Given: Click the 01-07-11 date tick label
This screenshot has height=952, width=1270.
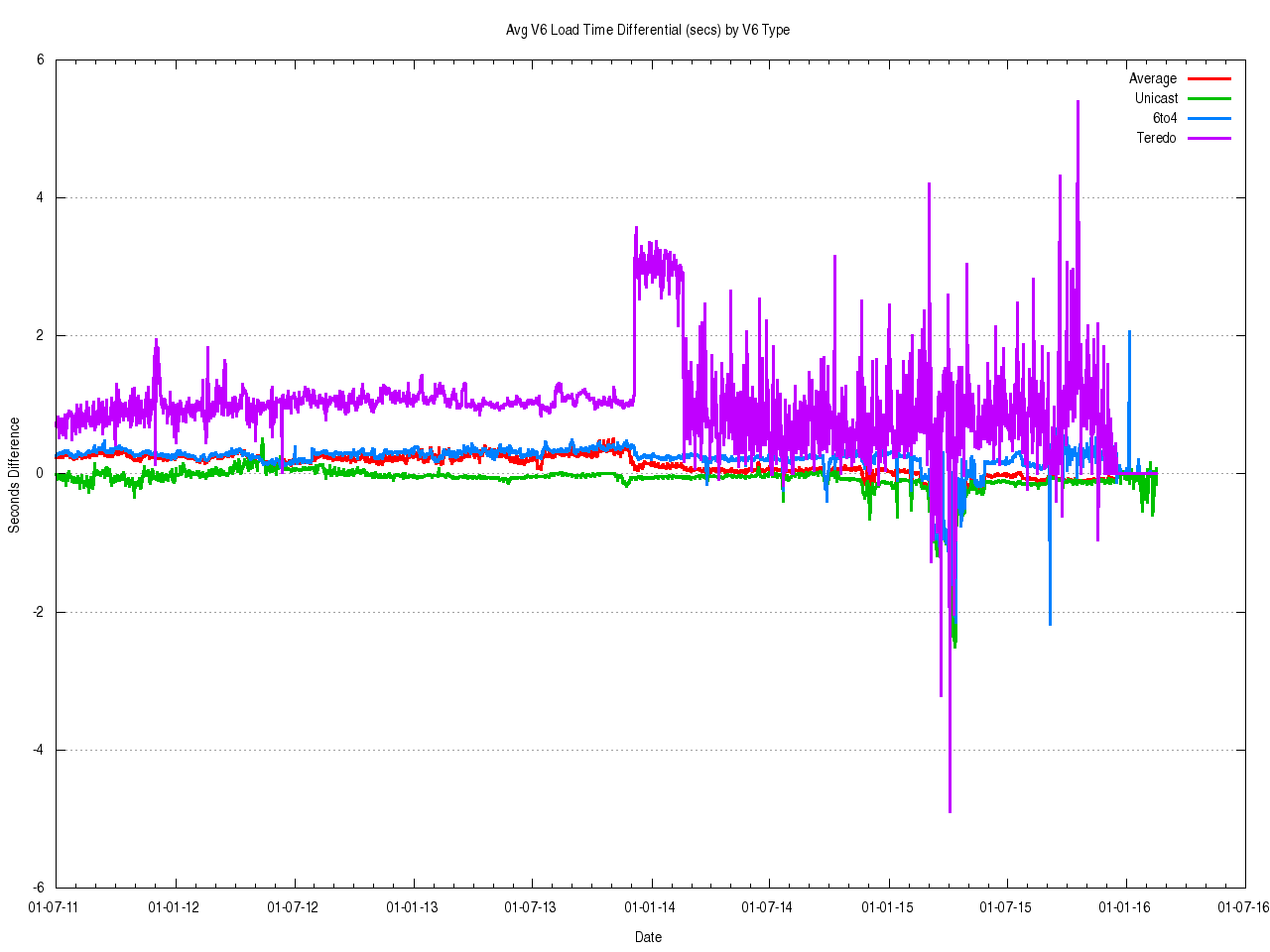Looking at the screenshot, I should coord(55,906).
